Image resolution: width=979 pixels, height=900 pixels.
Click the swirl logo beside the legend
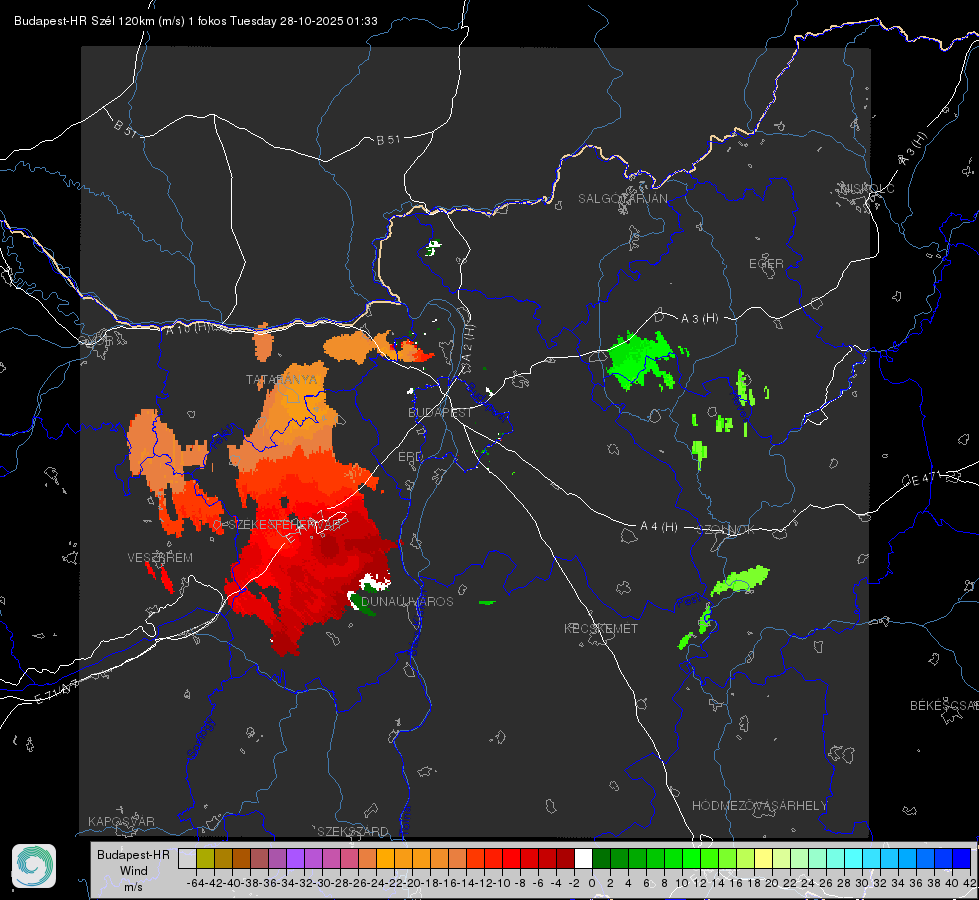[34, 866]
